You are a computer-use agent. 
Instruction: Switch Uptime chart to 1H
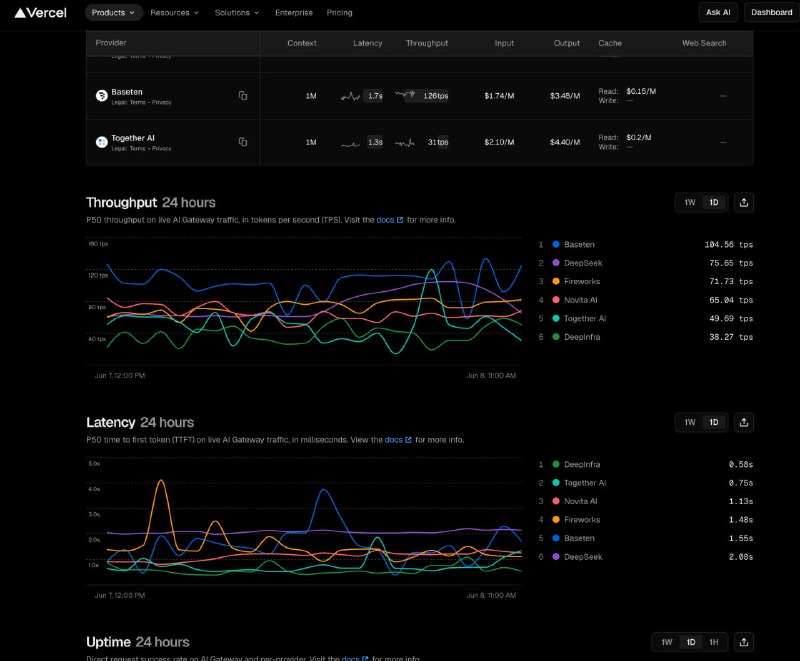714,642
